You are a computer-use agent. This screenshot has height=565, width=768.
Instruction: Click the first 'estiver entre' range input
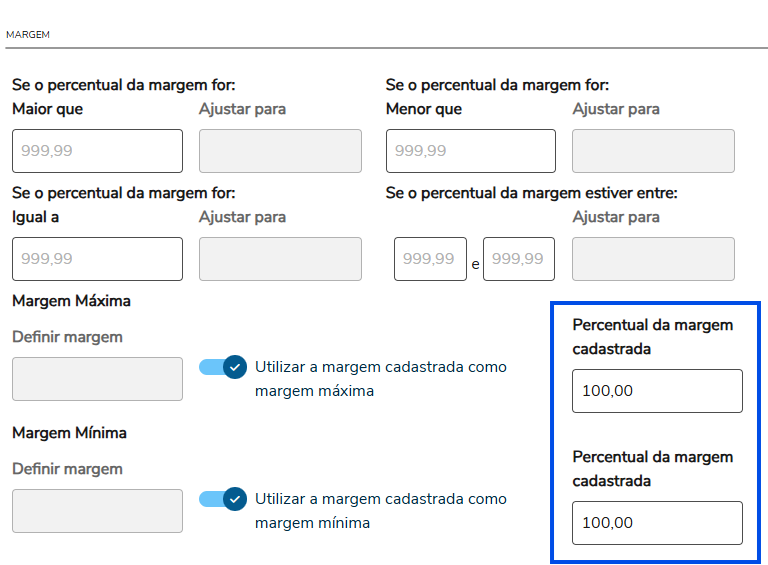430,259
